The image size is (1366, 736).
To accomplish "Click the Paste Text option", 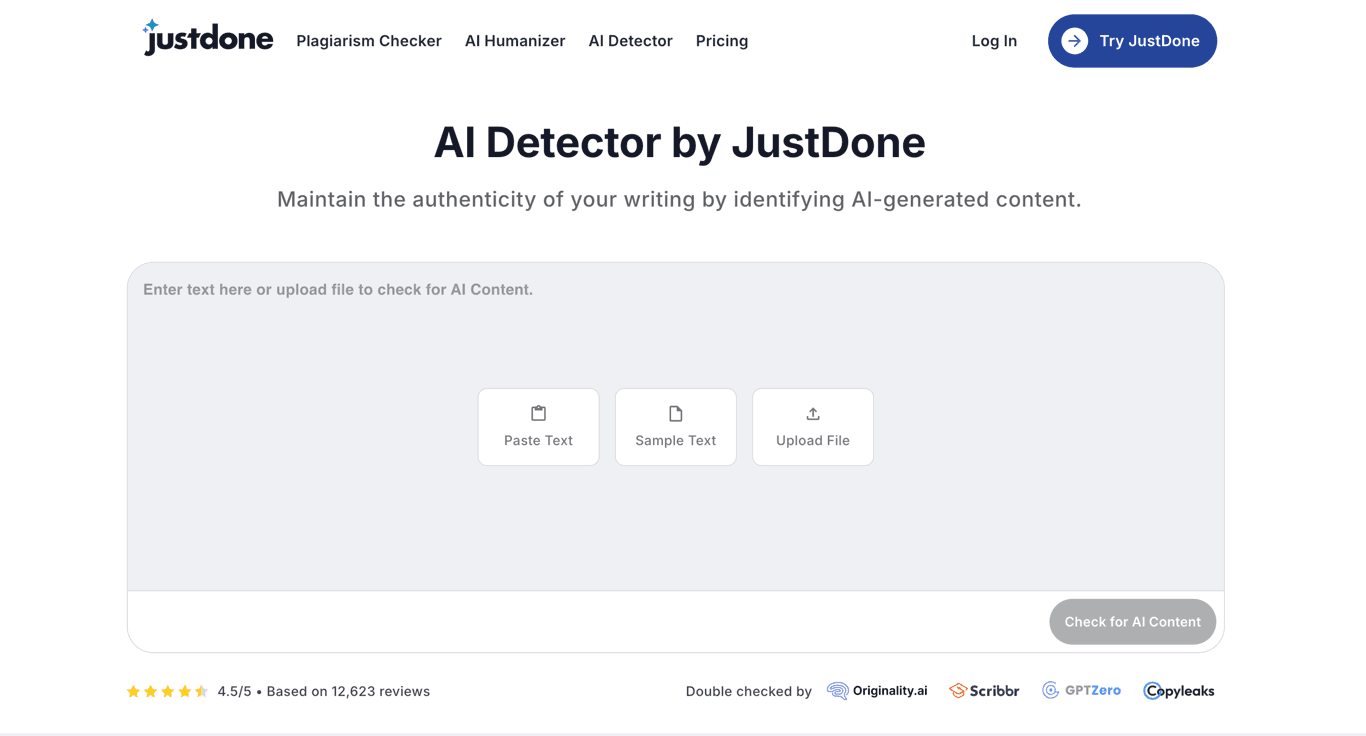I will tap(538, 427).
